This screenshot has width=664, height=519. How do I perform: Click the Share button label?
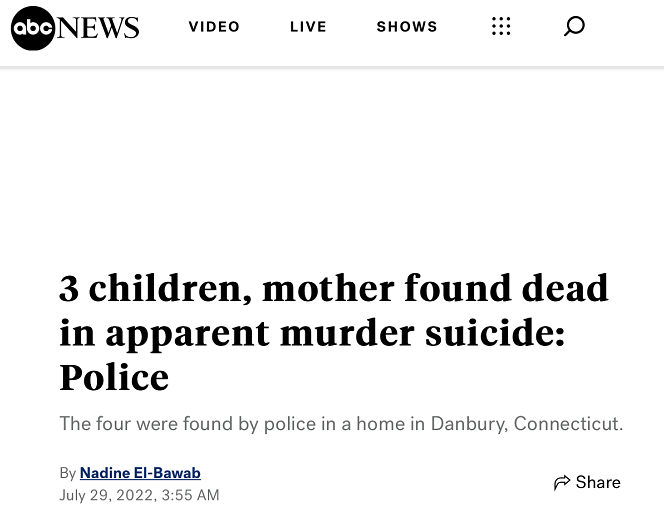coord(598,482)
